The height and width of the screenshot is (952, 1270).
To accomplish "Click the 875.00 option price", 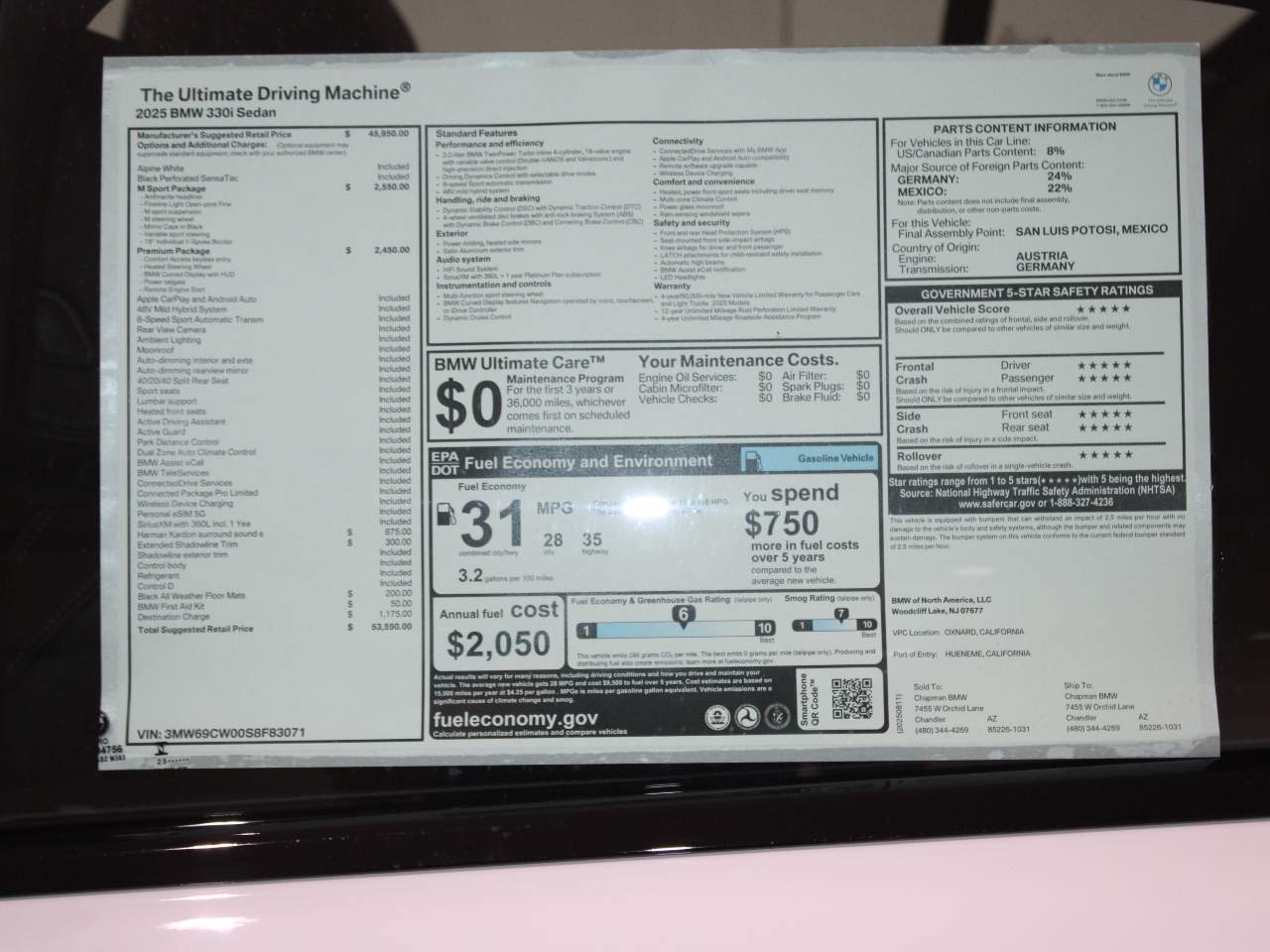I will tap(398, 533).
